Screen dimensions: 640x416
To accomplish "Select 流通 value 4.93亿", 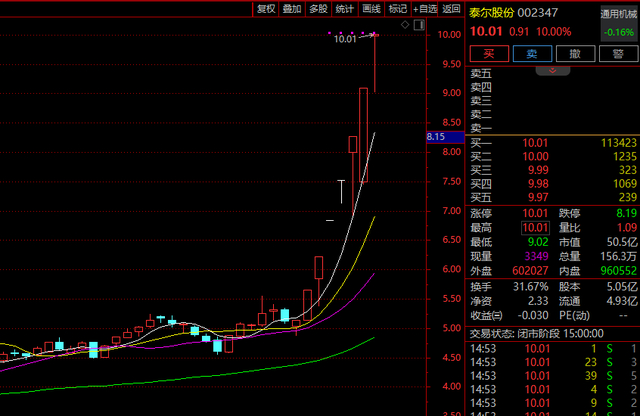I will coord(622,301).
